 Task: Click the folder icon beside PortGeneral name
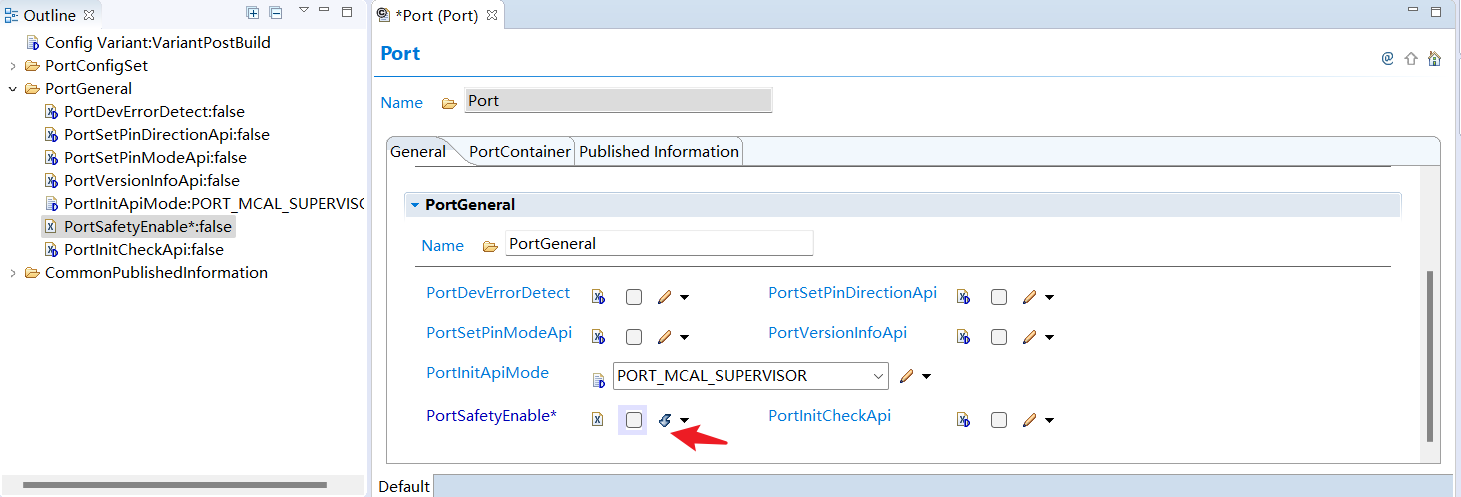pyautogui.click(x=490, y=246)
